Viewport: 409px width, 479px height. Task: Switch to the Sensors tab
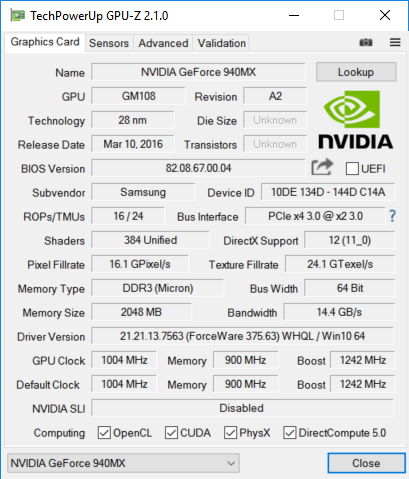pos(109,43)
